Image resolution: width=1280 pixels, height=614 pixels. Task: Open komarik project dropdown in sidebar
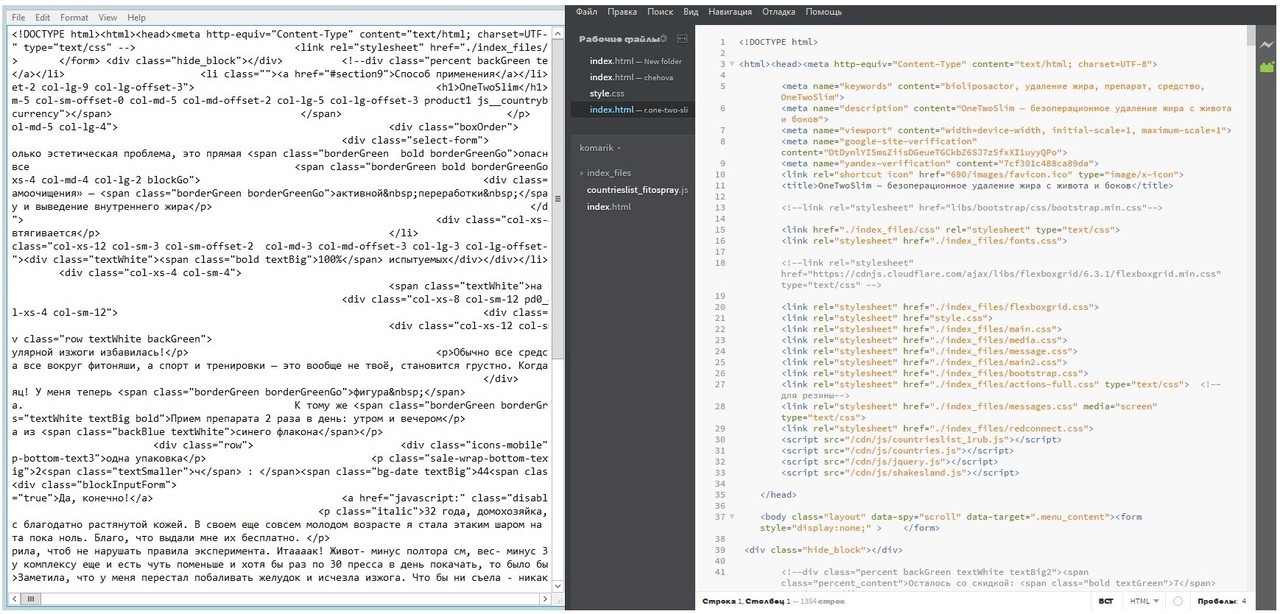[x=601, y=148]
